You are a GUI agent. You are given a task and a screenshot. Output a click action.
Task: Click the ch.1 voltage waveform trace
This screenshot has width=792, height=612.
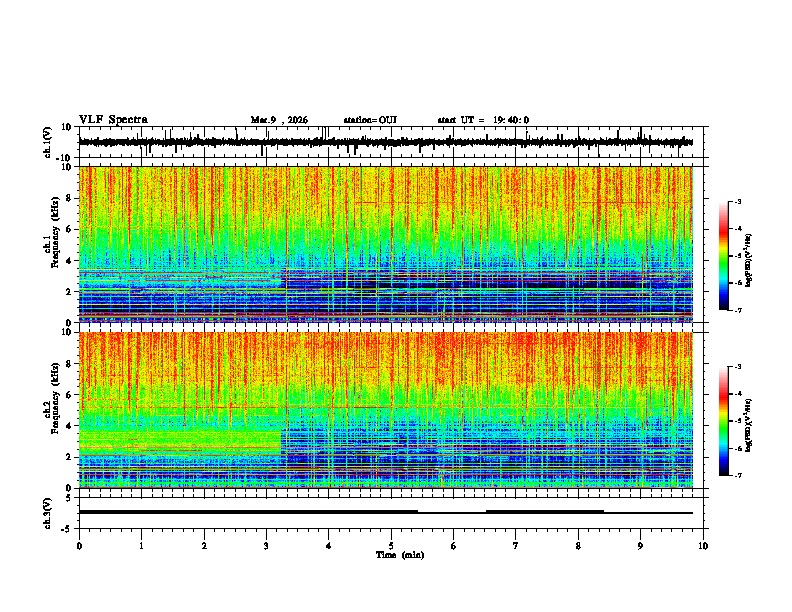385,142
